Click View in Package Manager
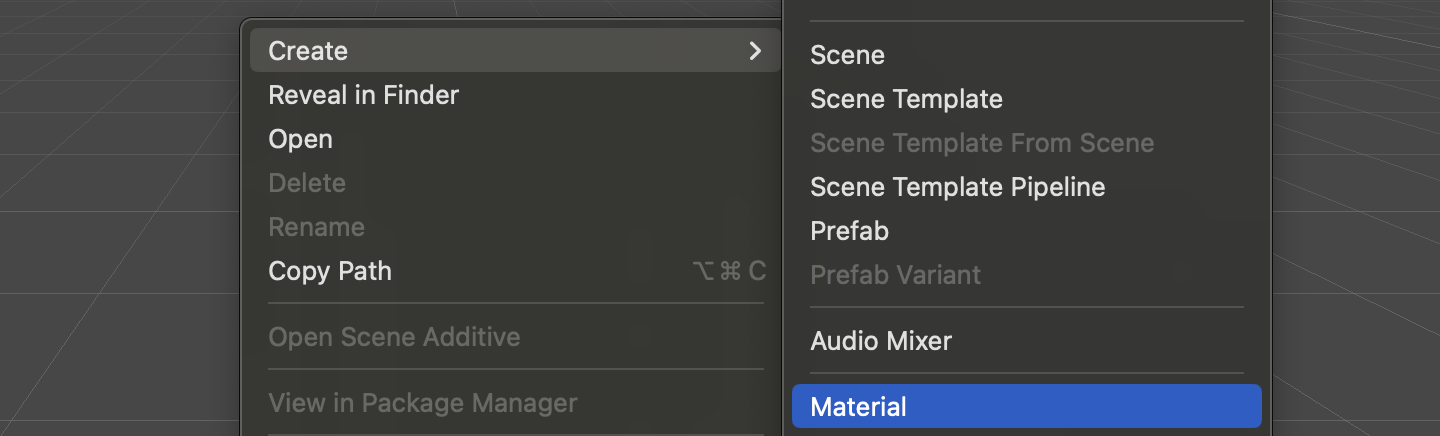 [x=422, y=403]
